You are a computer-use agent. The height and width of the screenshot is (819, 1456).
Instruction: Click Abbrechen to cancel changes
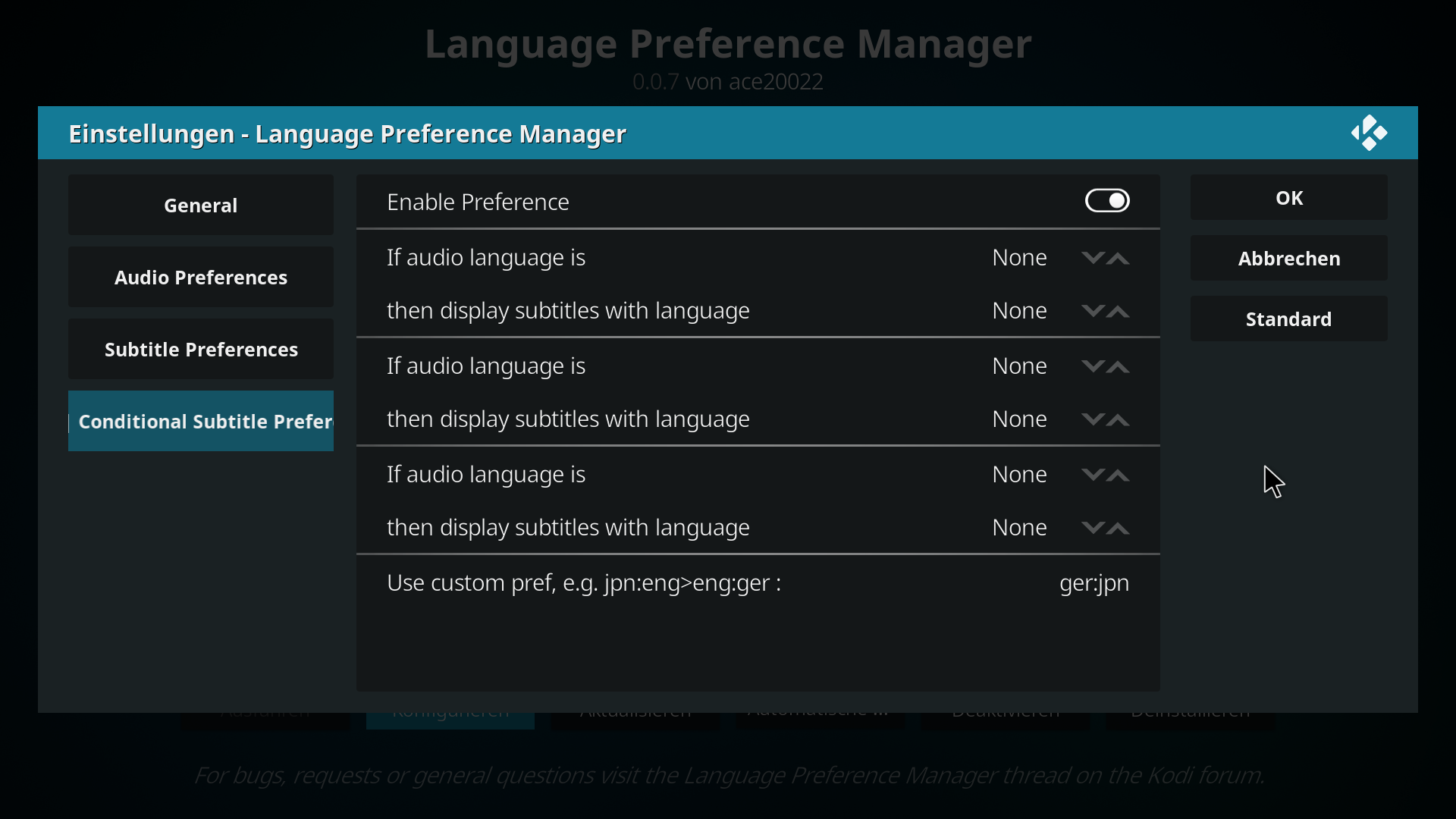[x=1289, y=259]
